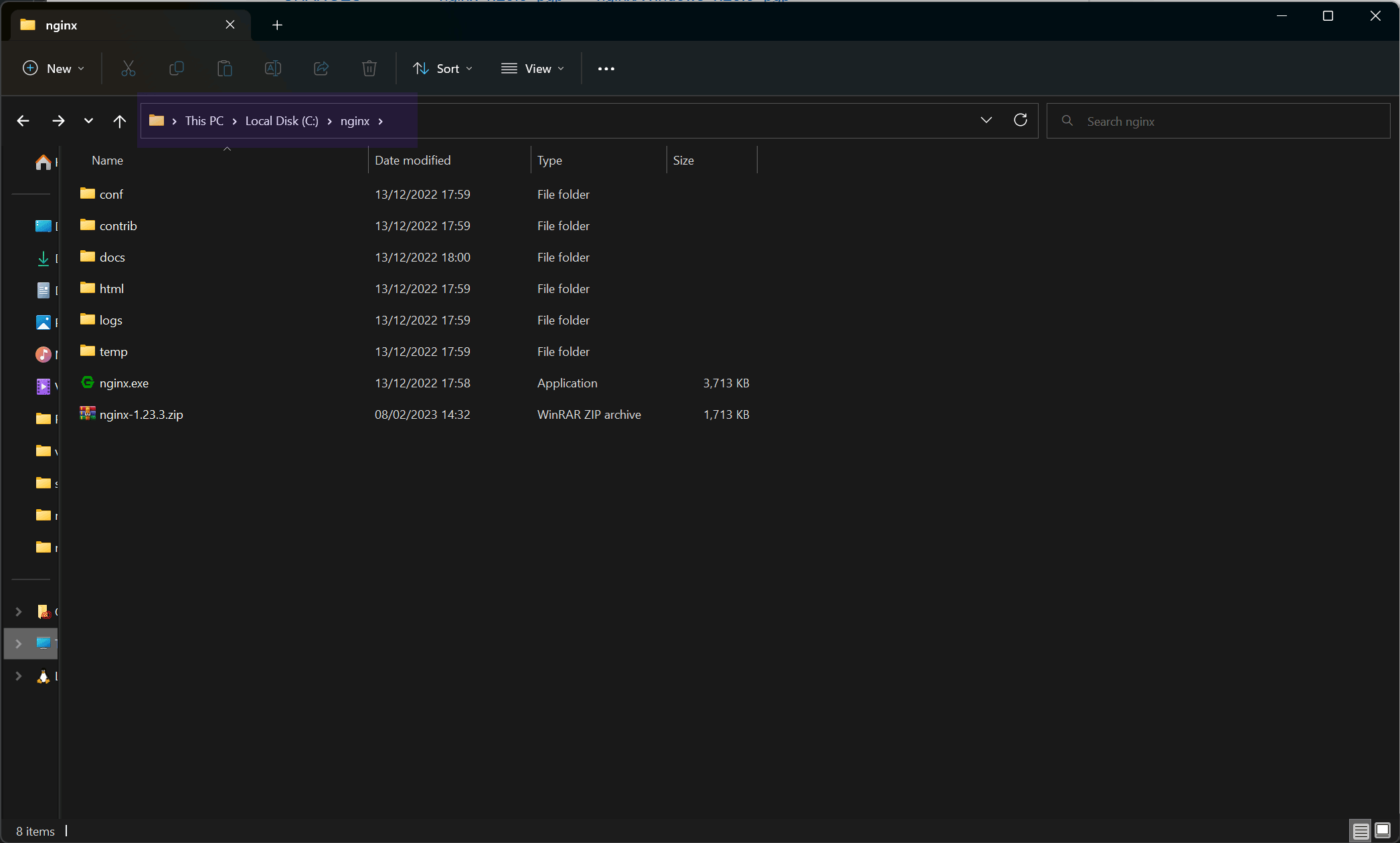Click the Application type cell
The width and height of the screenshot is (1400, 843).
567,383
